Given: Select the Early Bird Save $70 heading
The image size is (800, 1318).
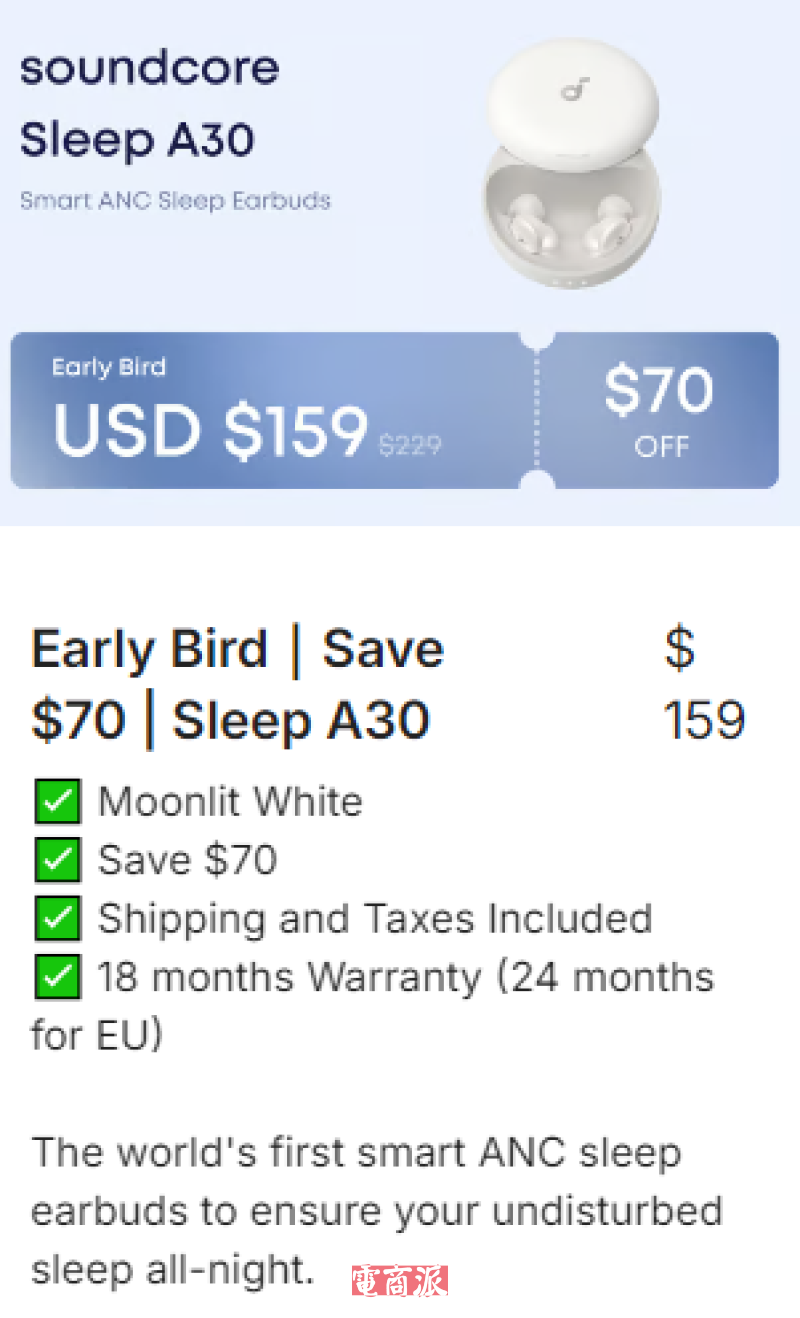Looking at the screenshot, I should tap(238, 685).
